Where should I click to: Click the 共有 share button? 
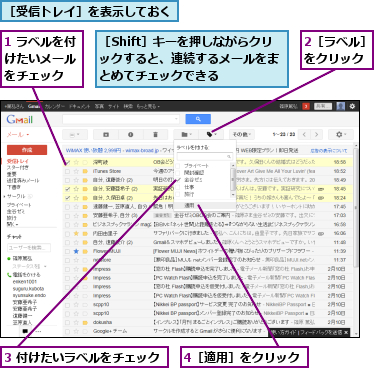point(323,106)
